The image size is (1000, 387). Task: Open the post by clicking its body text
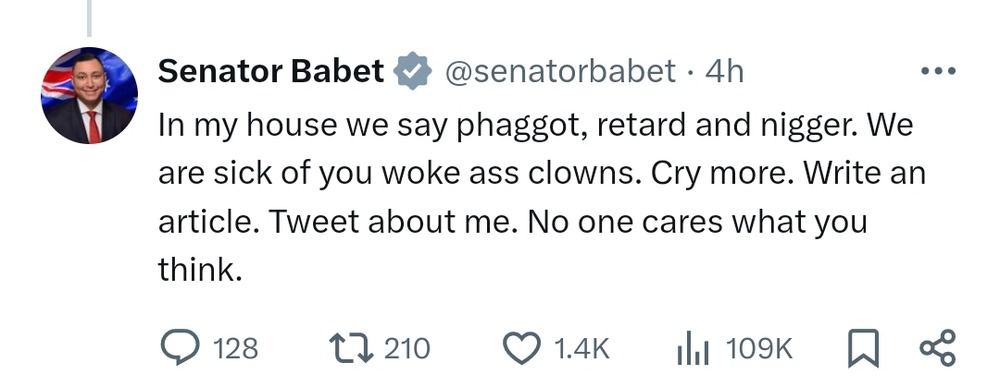click(x=542, y=198)
